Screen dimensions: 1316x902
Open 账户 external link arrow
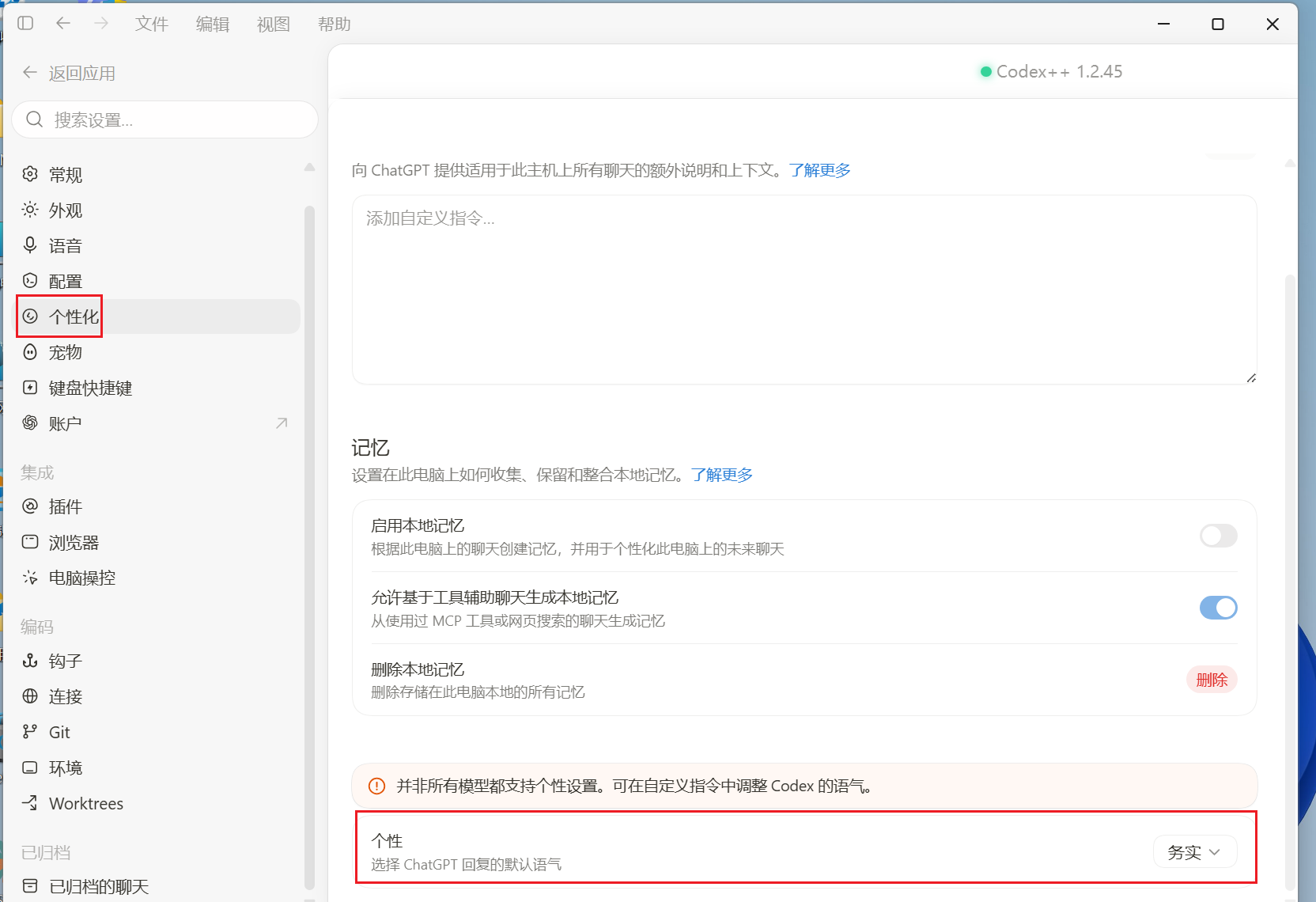[282, 423]
